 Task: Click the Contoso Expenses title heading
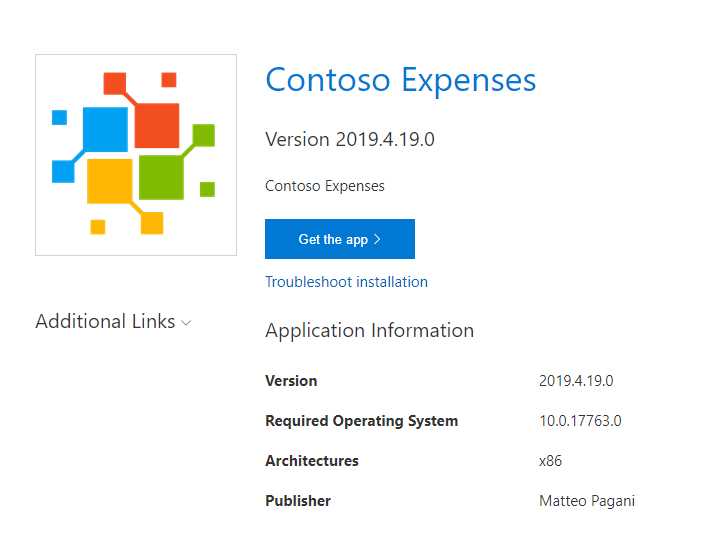coord(401,80)
